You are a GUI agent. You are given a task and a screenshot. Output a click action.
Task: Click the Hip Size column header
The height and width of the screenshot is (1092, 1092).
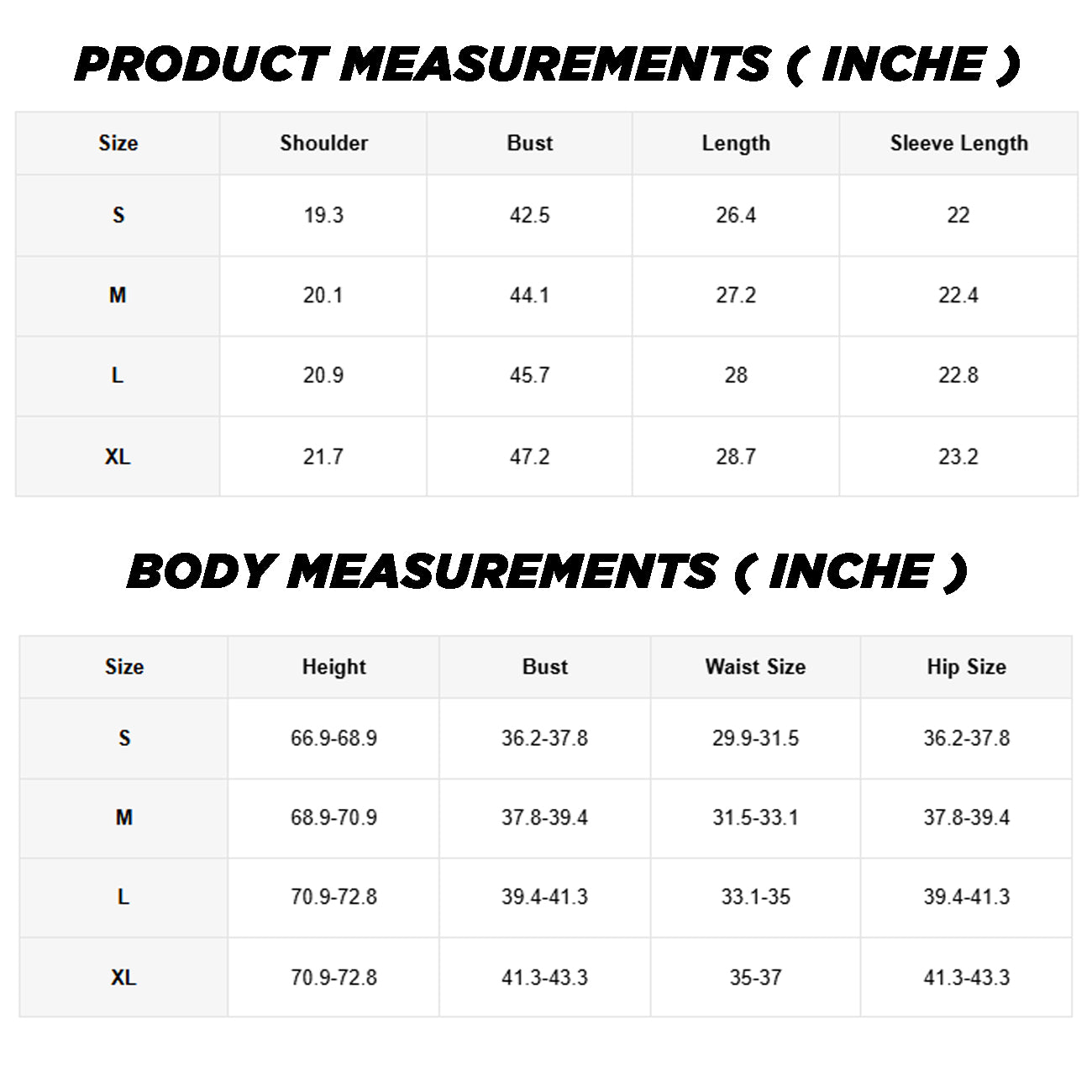tap(966, 667)
